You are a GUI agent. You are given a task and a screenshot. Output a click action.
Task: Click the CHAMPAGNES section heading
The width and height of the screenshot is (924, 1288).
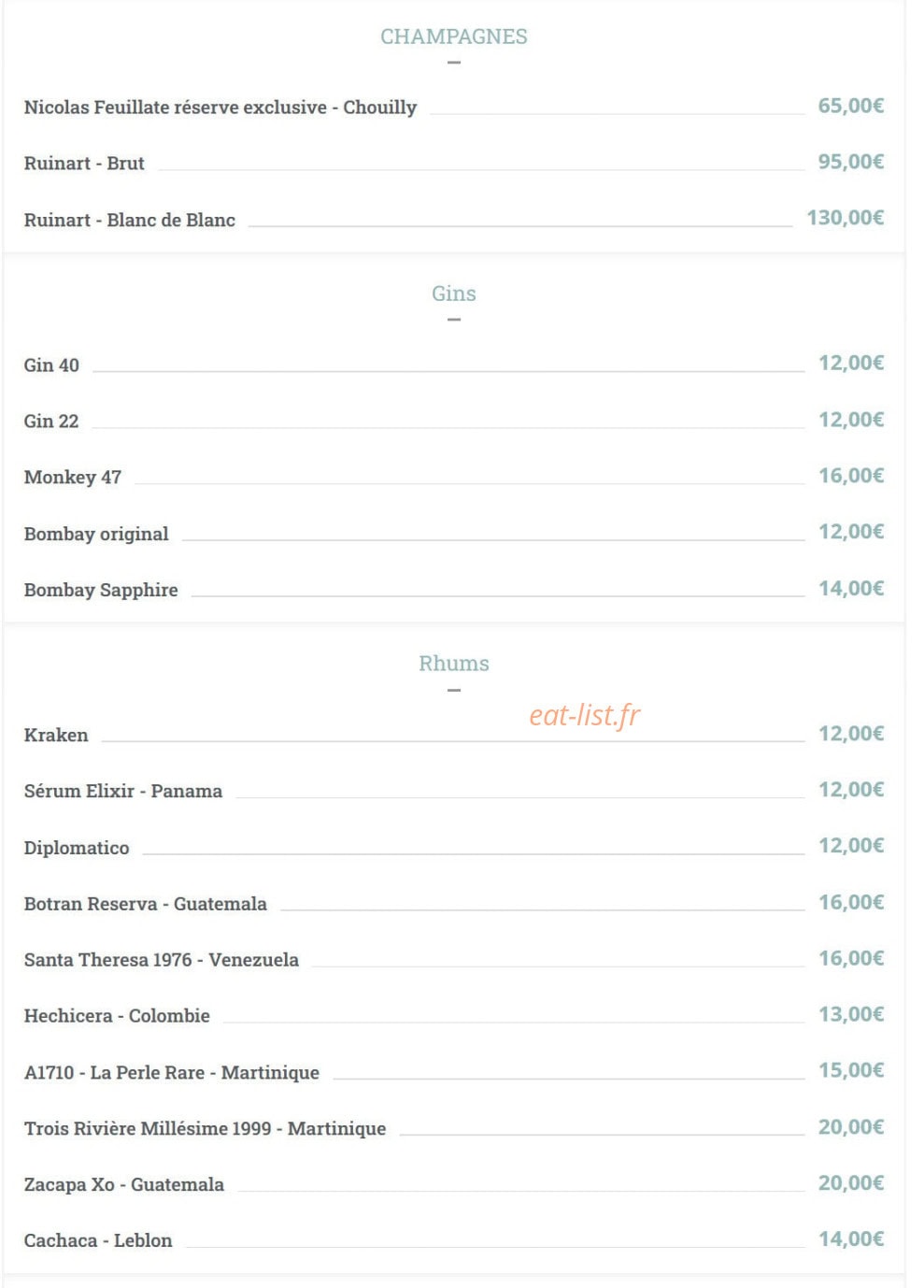453,36
